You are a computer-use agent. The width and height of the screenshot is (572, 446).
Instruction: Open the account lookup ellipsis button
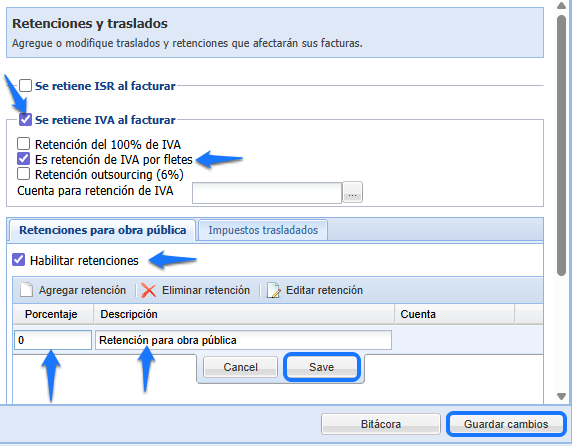tap(352, 192)
